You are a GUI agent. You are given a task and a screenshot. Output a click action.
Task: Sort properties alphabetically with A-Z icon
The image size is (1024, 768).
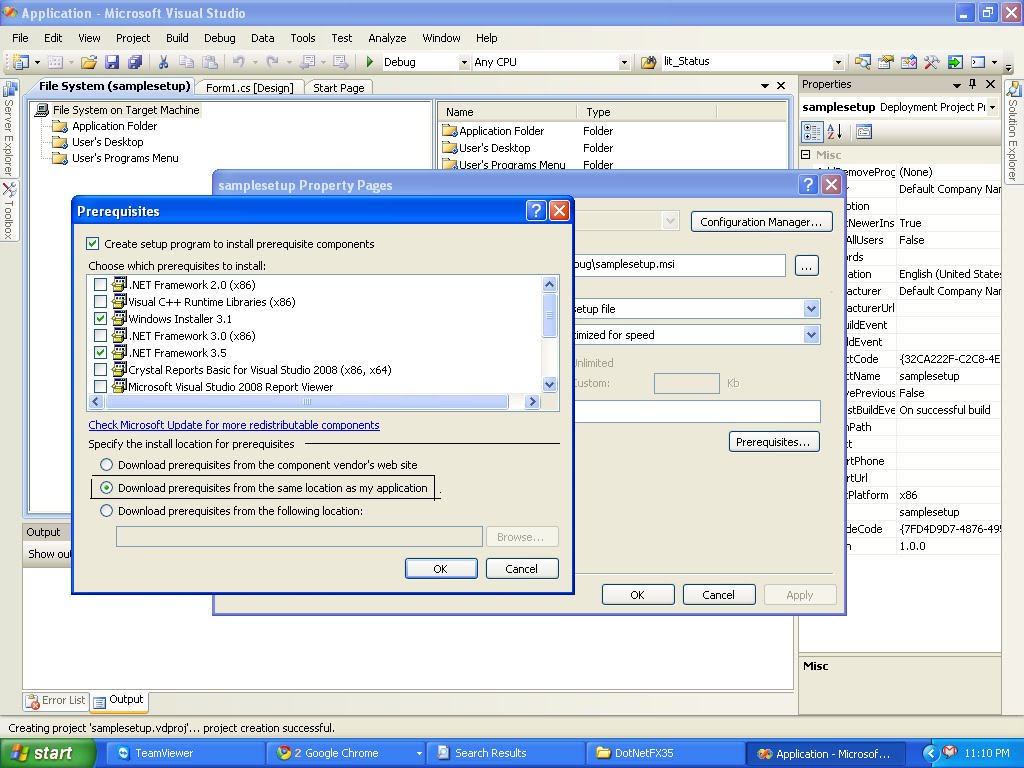(x=835, y=132)
